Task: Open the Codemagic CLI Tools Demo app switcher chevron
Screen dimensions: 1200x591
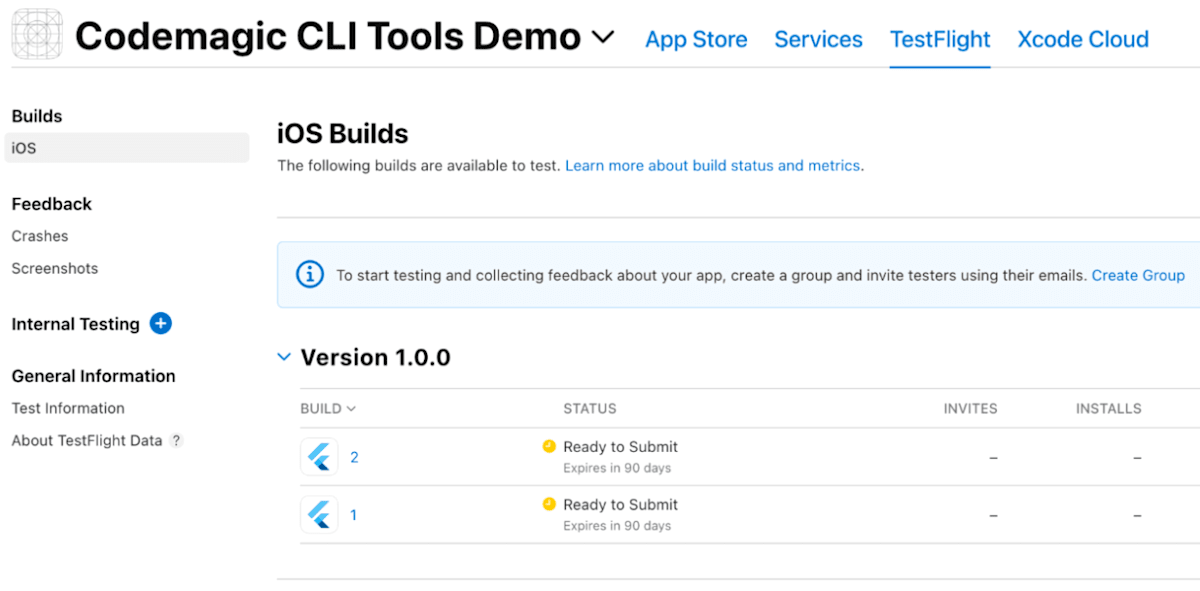Action: pos(602,38)
